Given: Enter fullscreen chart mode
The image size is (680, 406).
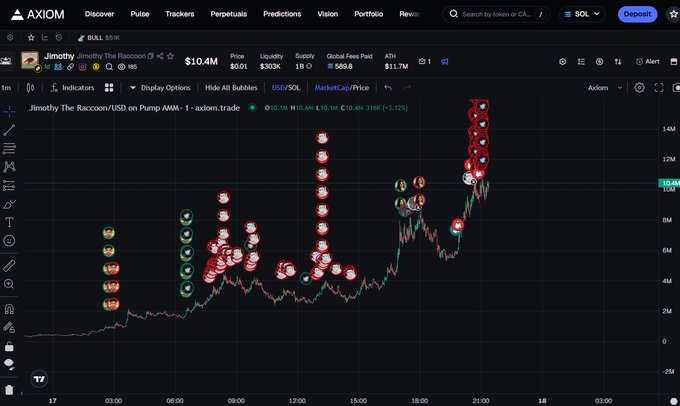Looking at the screenshot, I should [659, 88].
